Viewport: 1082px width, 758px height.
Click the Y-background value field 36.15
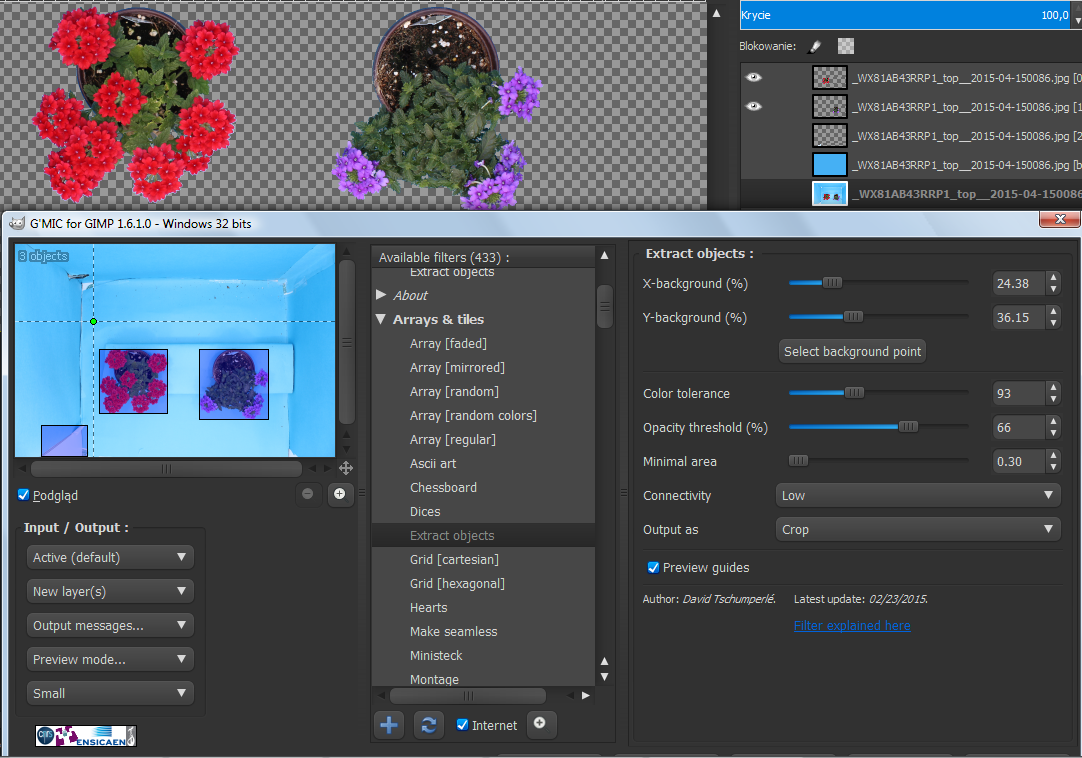(1019, 318)
